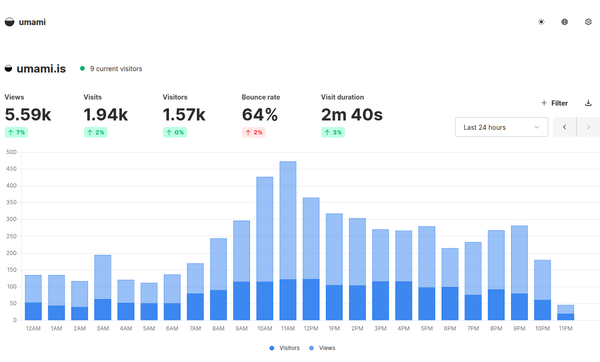This screenshot has height=362, width=600.
Task: Click the 10PM x-axis label
Action: (x=543, y=328)
